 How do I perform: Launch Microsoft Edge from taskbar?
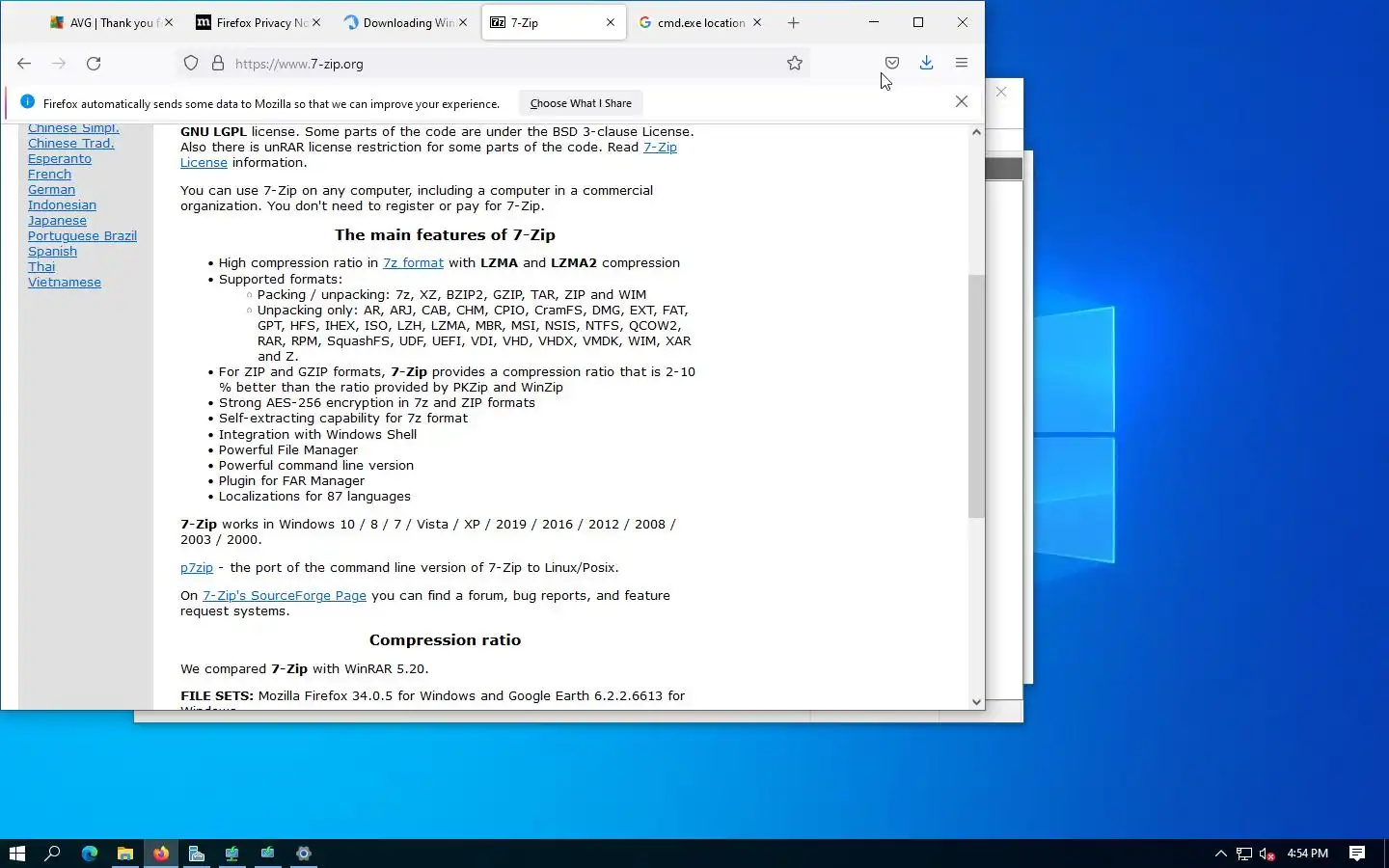[x=90, y=854]
